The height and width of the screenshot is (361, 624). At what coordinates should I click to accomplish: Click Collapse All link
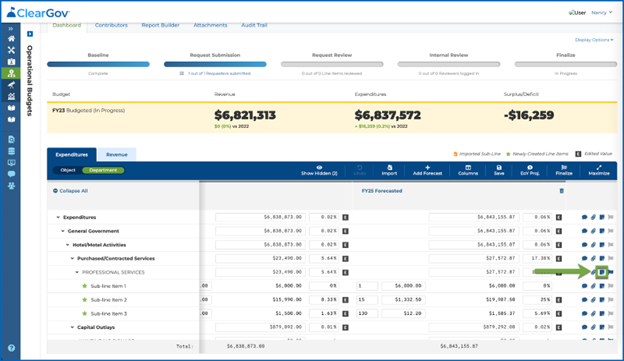click(x=70, y=191)
